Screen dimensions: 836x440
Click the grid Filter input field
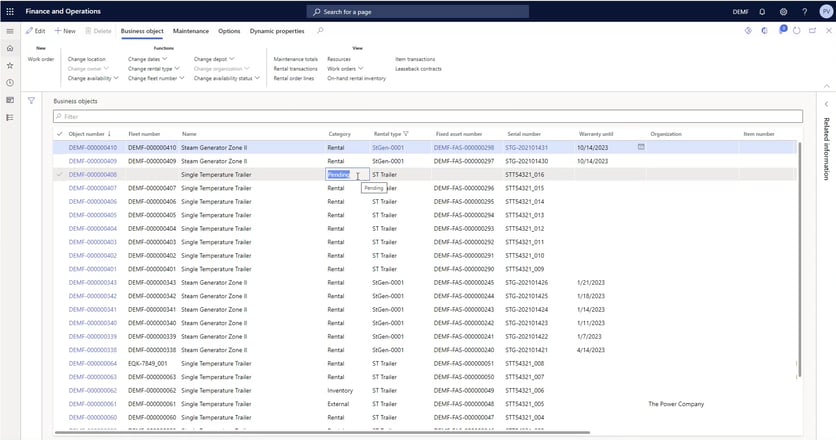[x=428, y=116]
